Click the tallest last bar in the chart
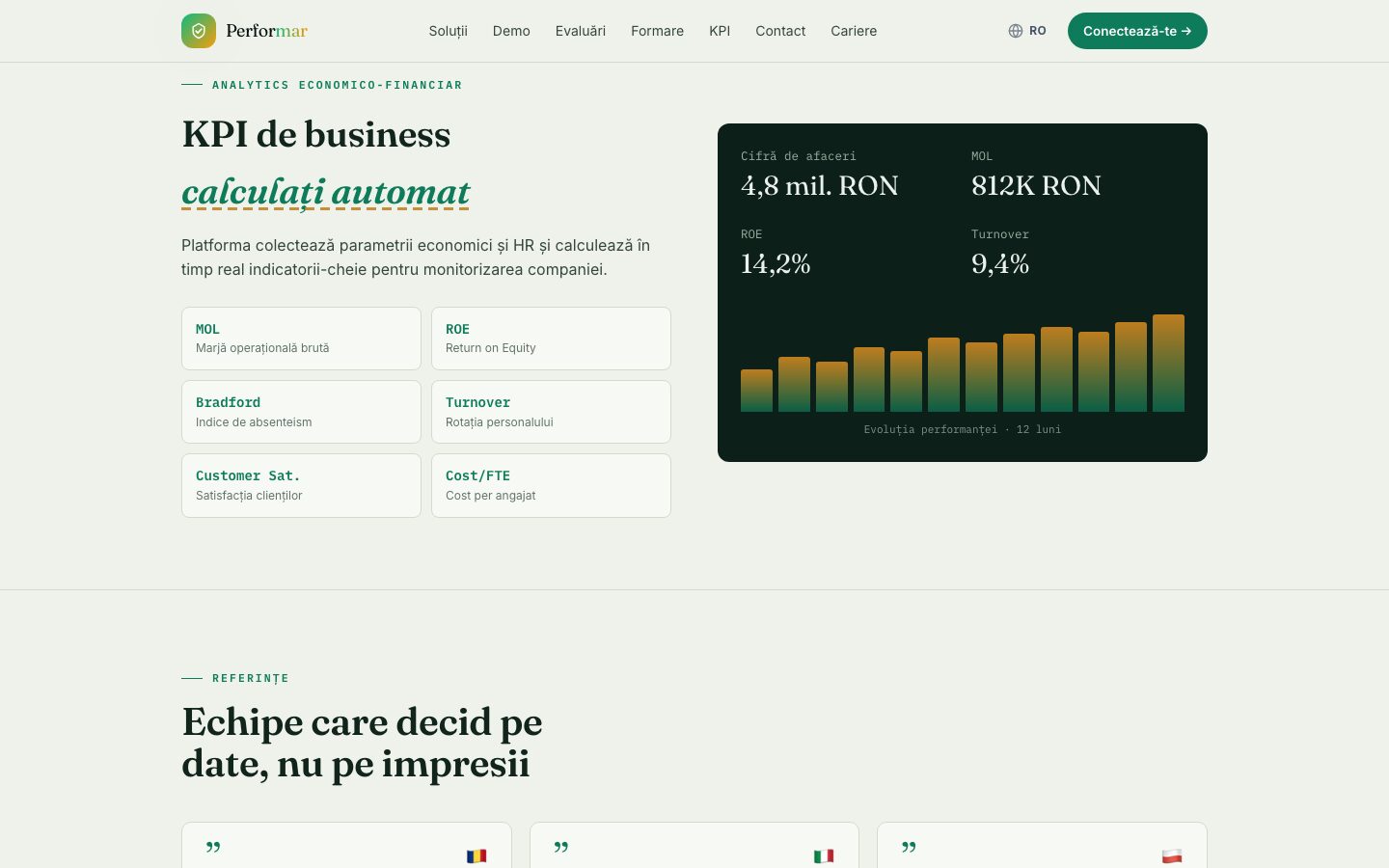Screen dimensions: 1389x868 [1168, 363]
